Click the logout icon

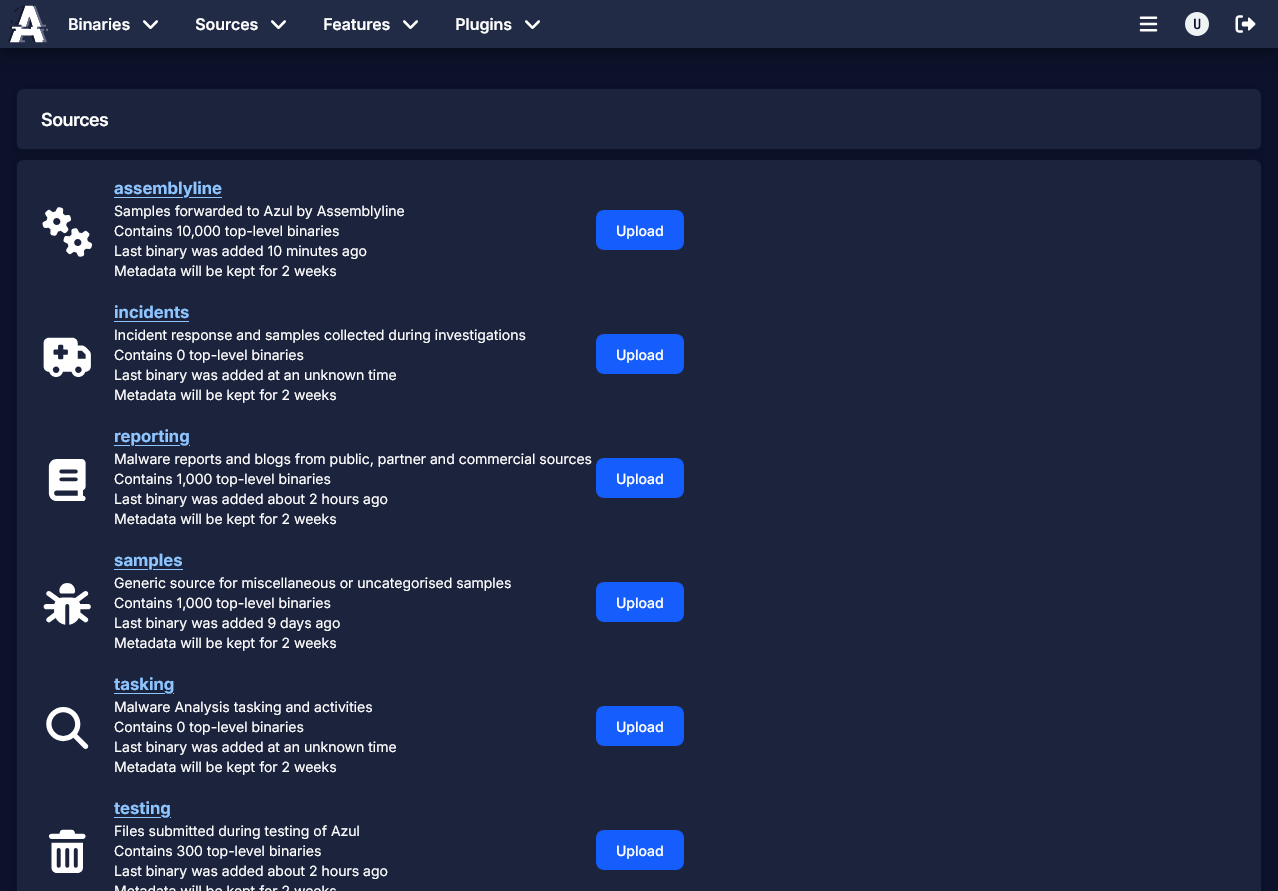click(x=1245, y=23)
